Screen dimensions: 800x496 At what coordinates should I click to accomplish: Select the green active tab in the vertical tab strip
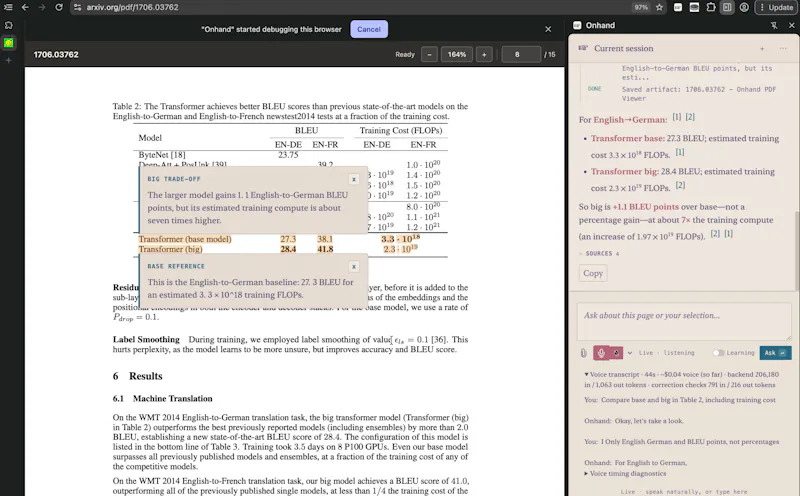point(8,43)
